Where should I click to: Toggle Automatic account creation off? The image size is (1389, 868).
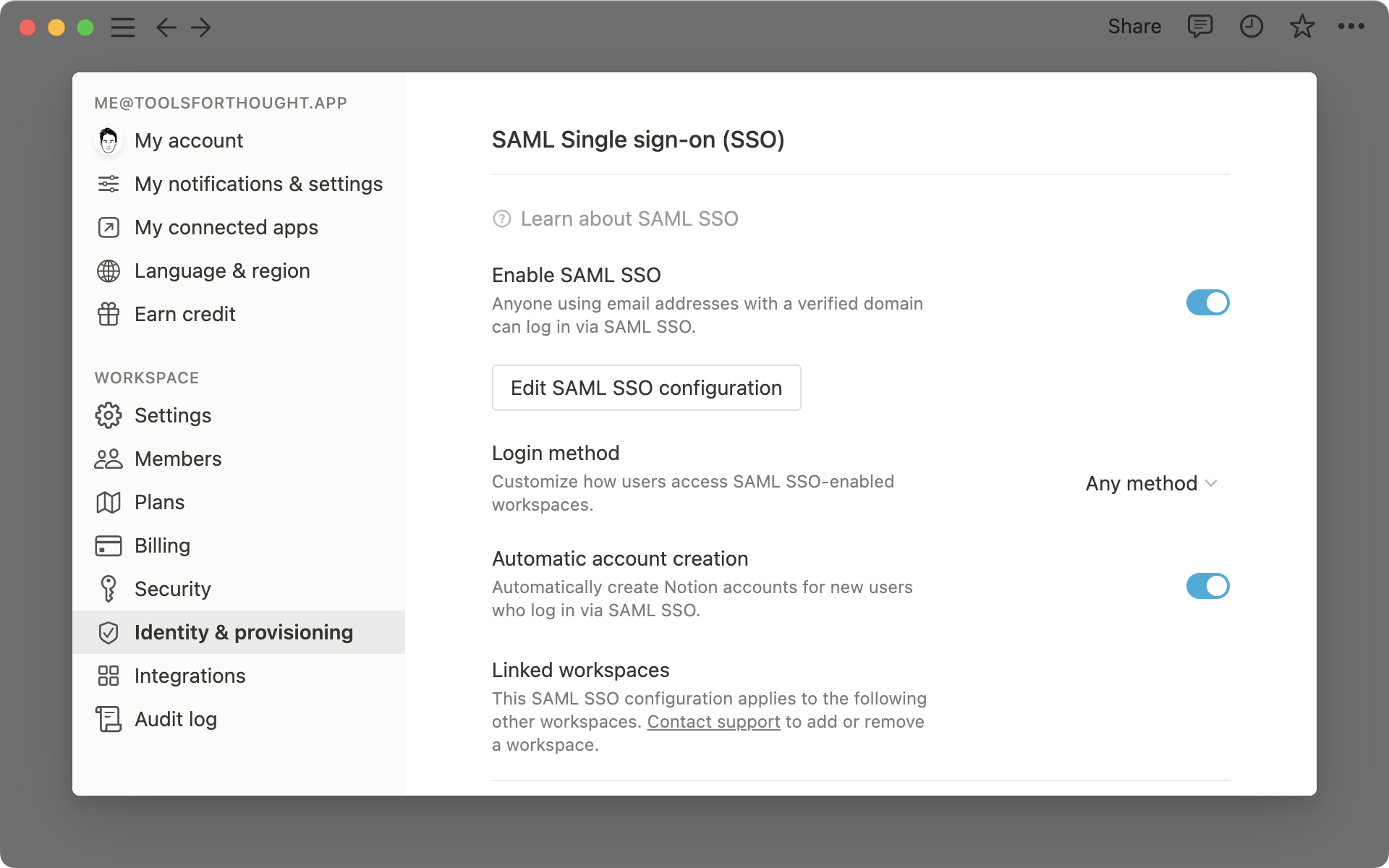[x=1205, y=585]
